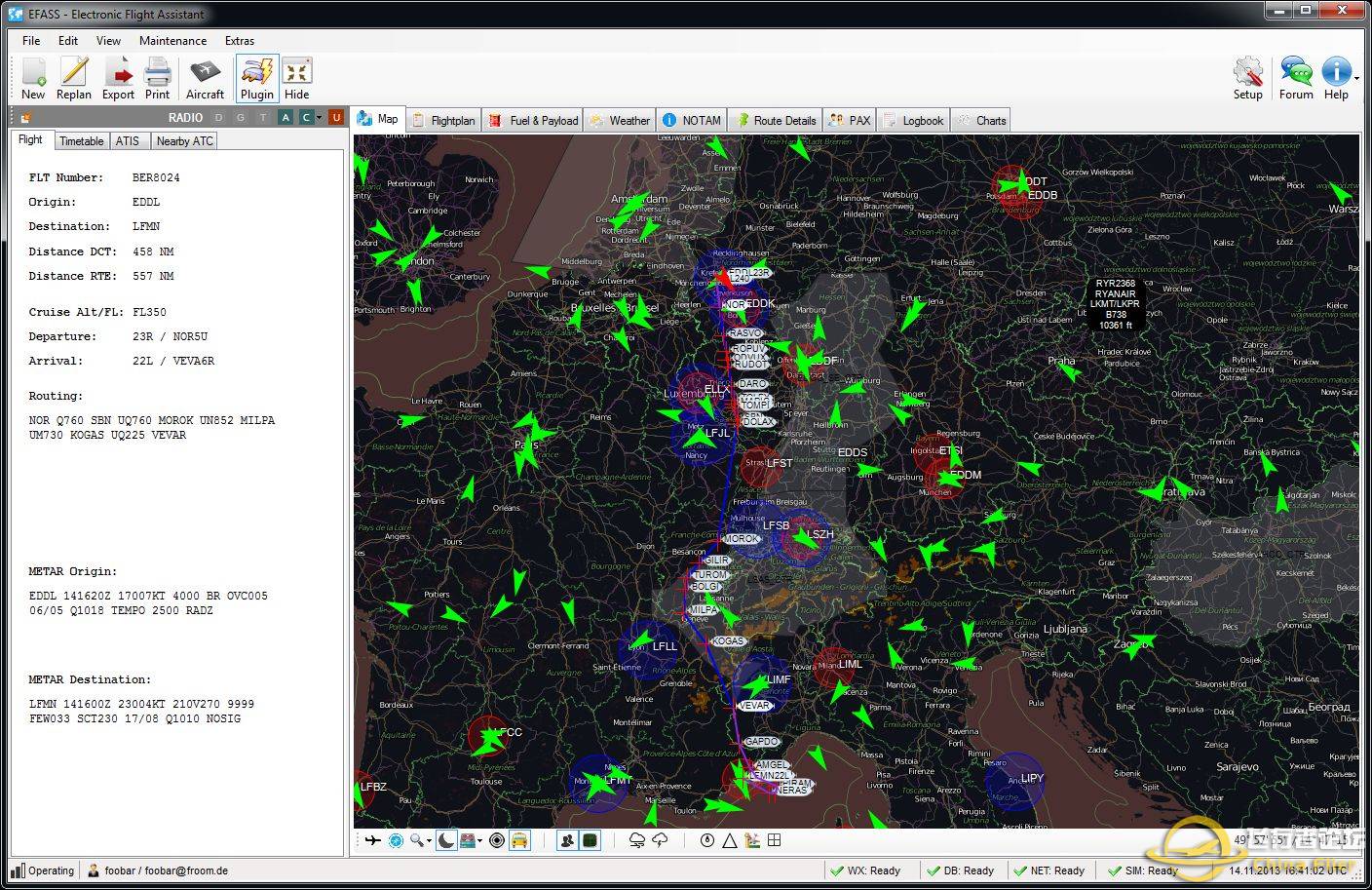
Task: Click the RYR2368 aircraft info label
Action: (1116, 304)
